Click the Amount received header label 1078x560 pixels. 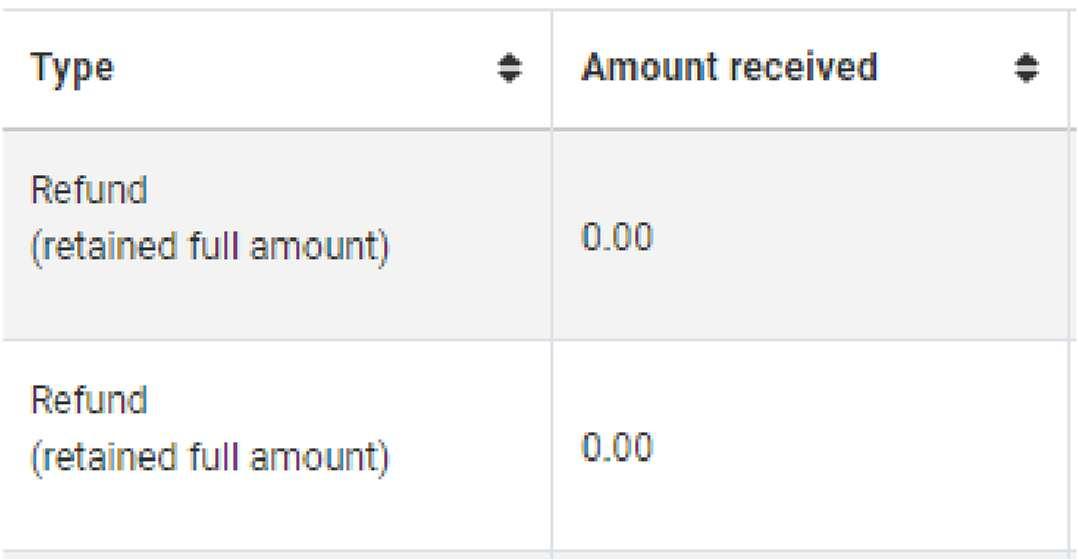tap(729, 68)
